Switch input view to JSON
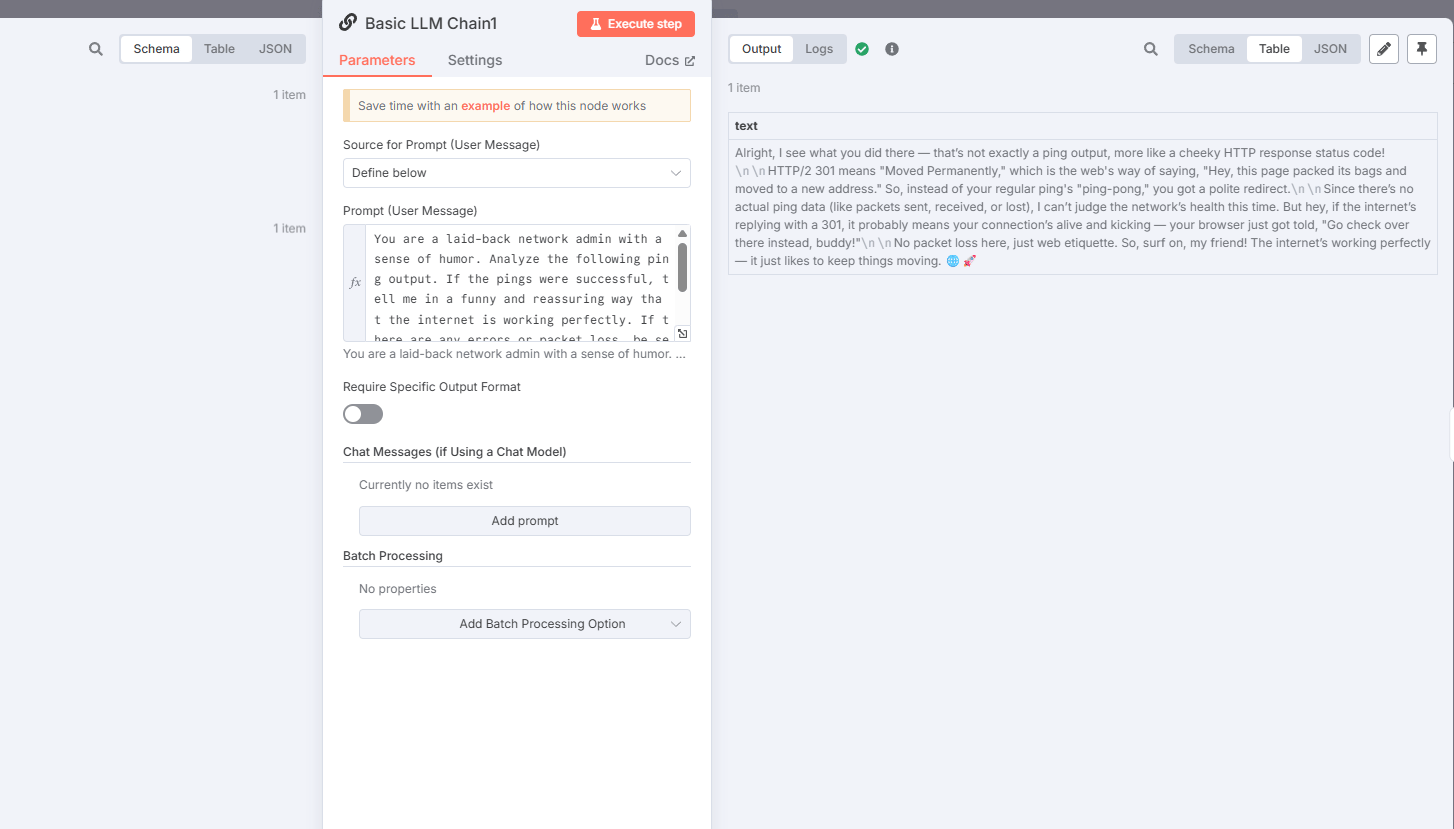This screenshot has width=1454, height=829. click(x=276, y=49)
